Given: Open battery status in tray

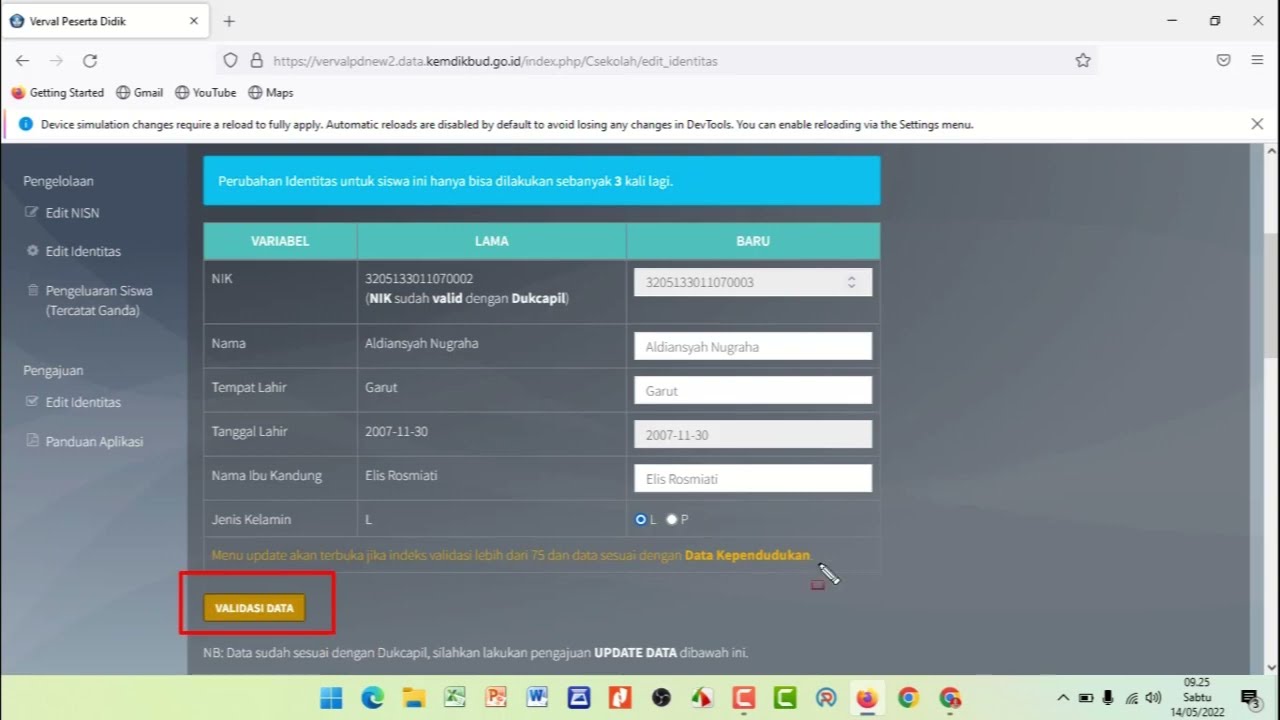Looking at the screenshot, I should coord(1086,697).
